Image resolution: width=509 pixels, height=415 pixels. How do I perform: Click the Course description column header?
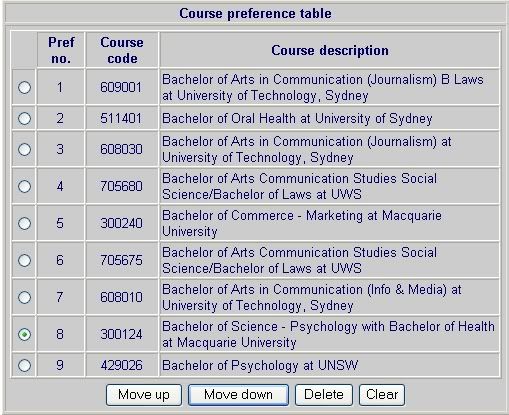tap(330, 50)
